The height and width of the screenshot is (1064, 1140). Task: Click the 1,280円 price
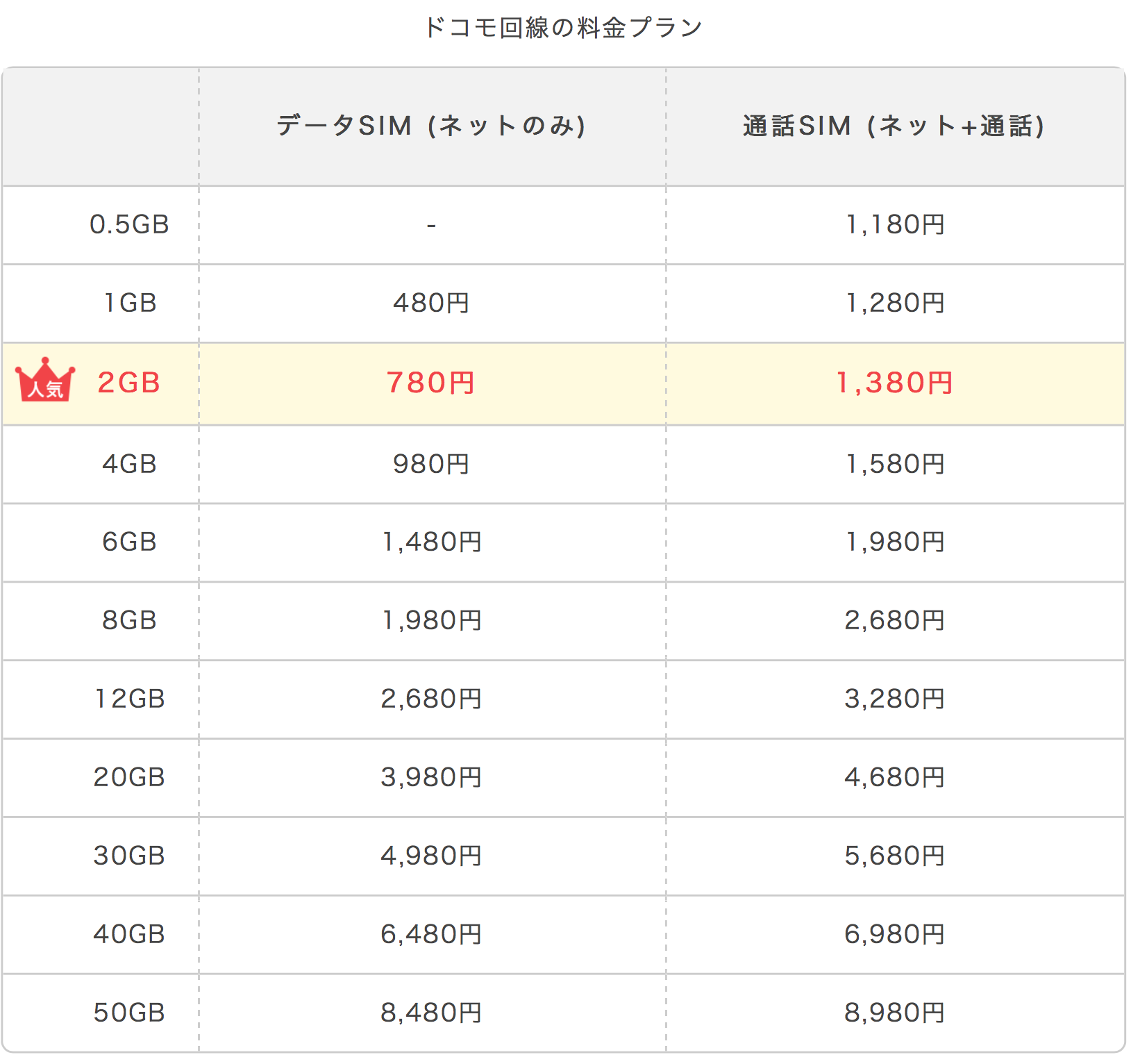(895, 303)
